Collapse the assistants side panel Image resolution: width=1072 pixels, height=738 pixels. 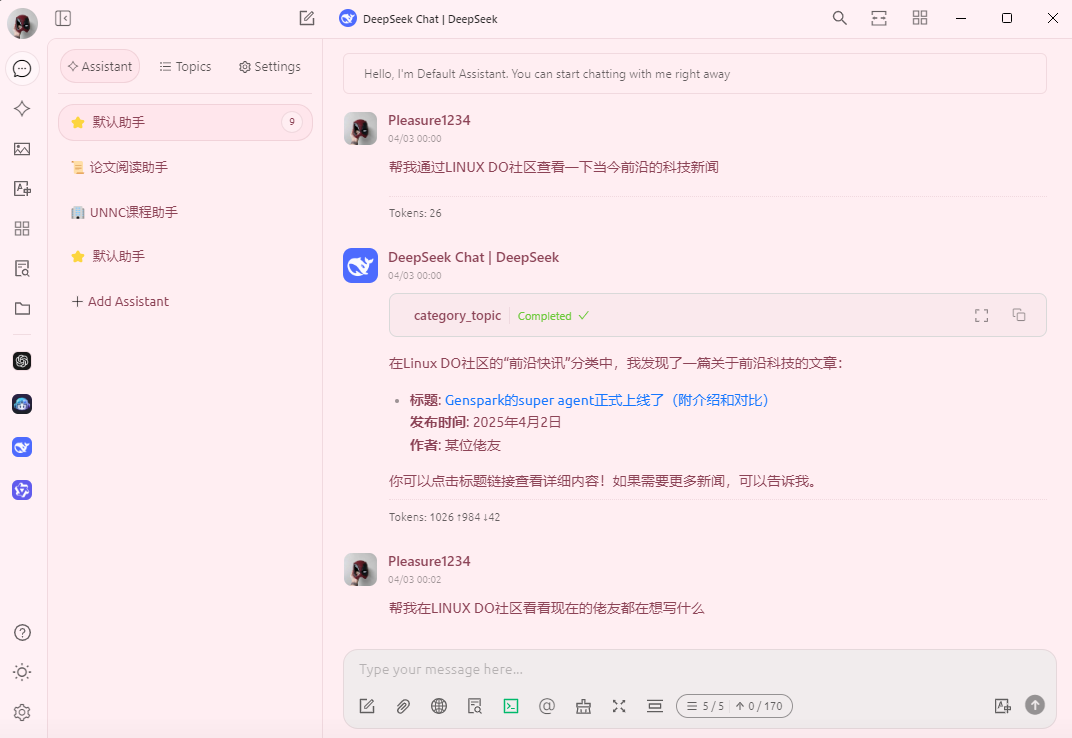coord(63,18)
